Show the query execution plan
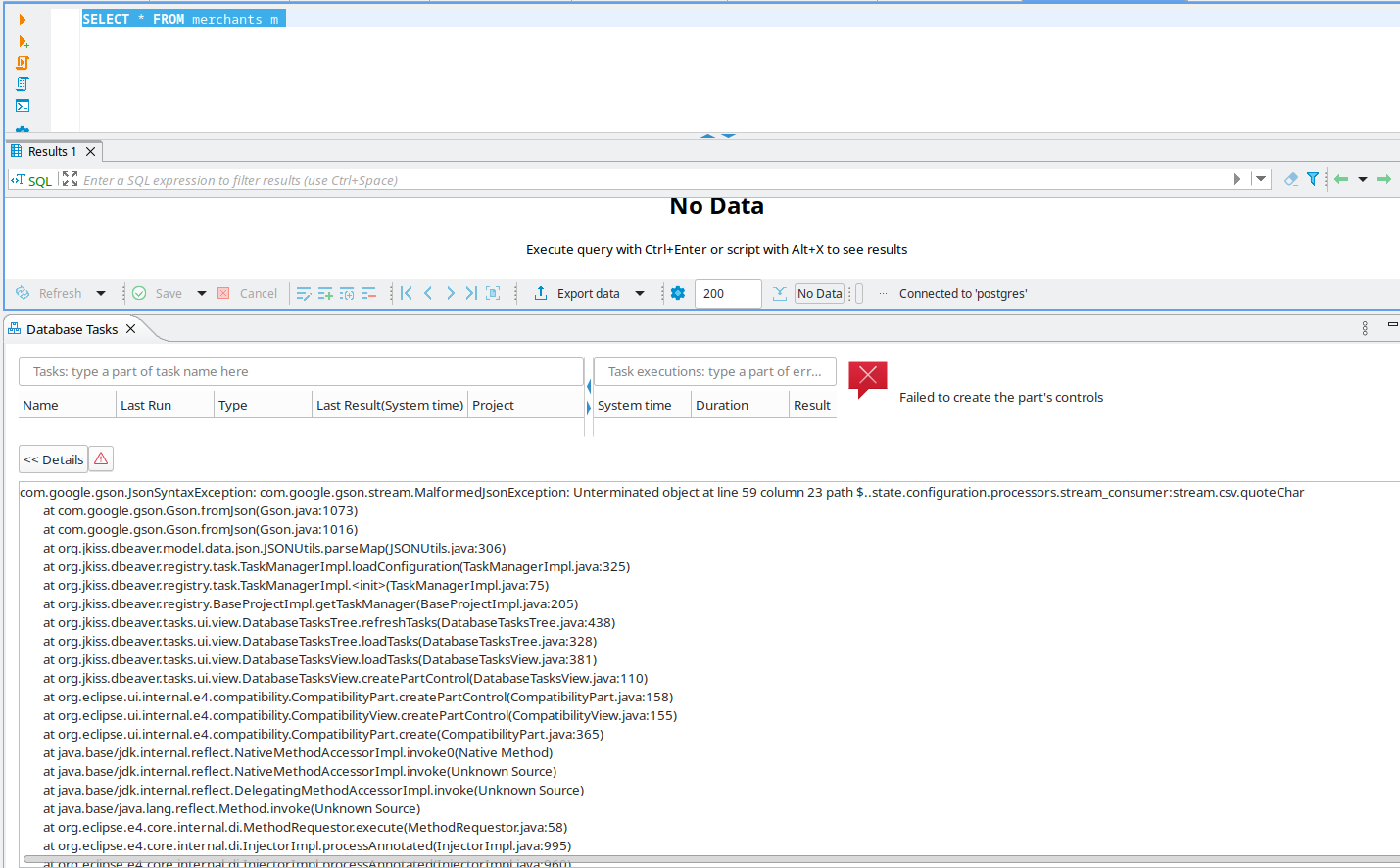 (22, 83)
